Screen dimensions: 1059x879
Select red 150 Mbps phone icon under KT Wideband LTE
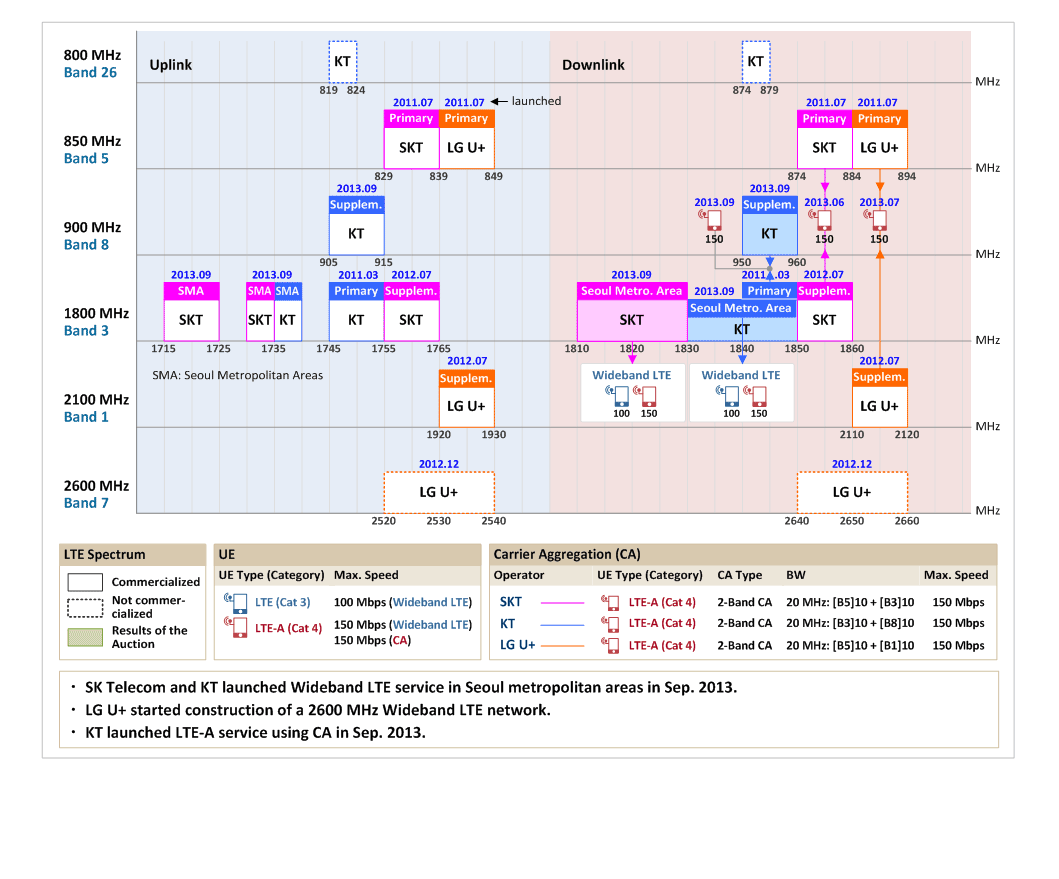coord(756,396)
